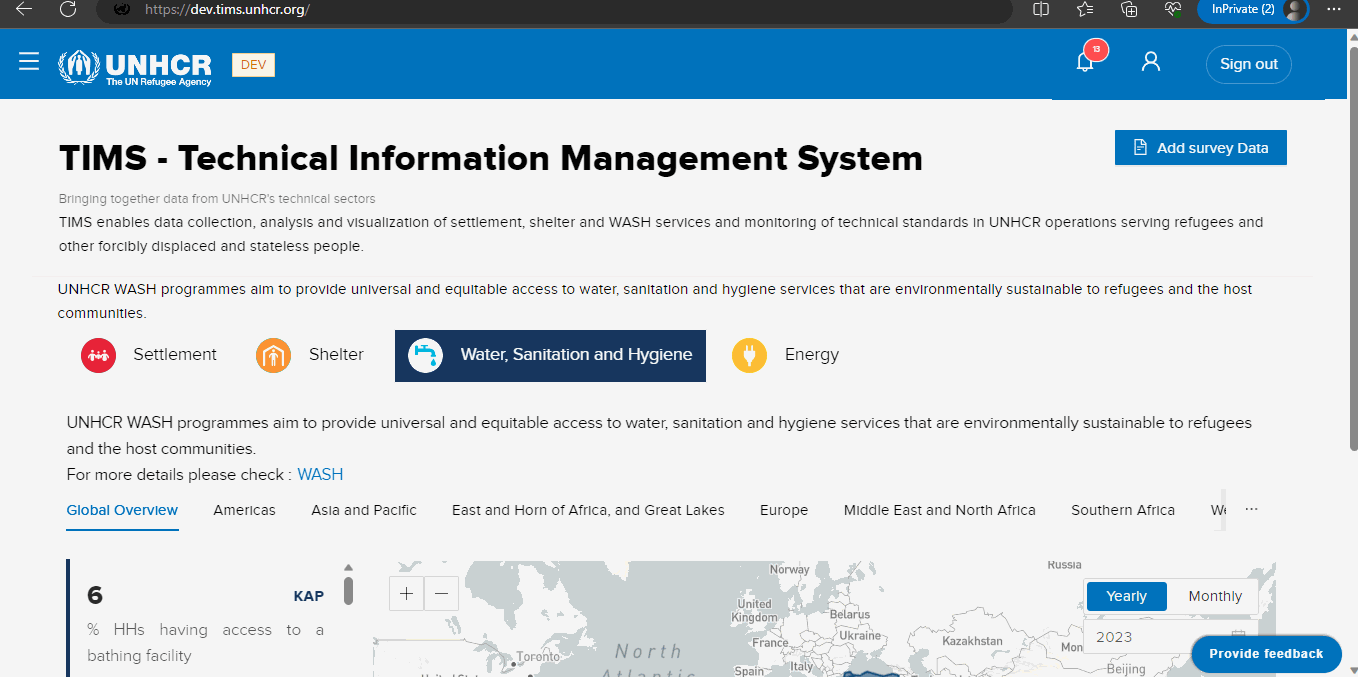Select the Energy sector icon
This screenshot has width=1358, height=677.
point(749,355)
